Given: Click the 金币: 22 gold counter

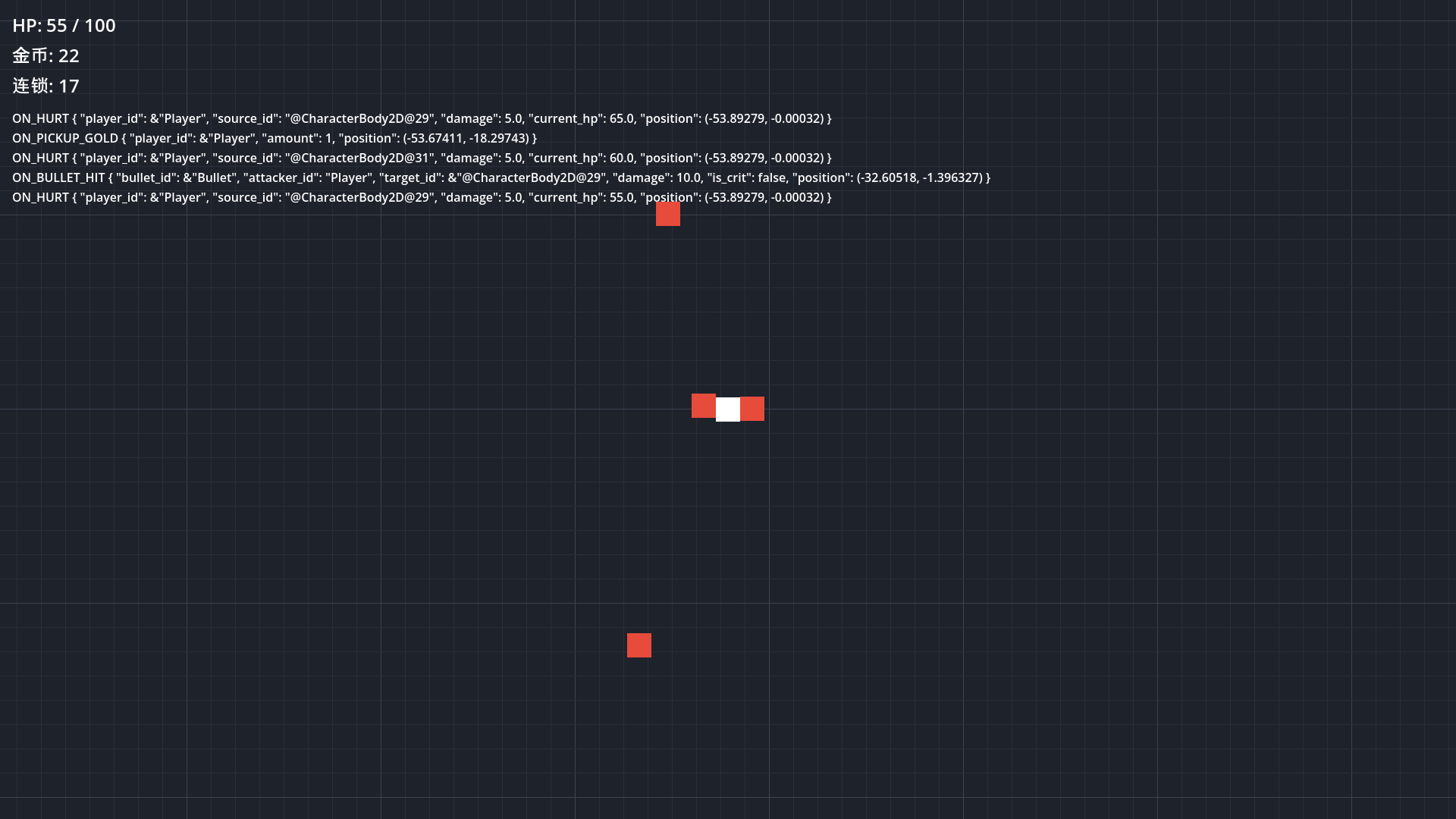Looking at the screenshot, I should click(45, 56).
